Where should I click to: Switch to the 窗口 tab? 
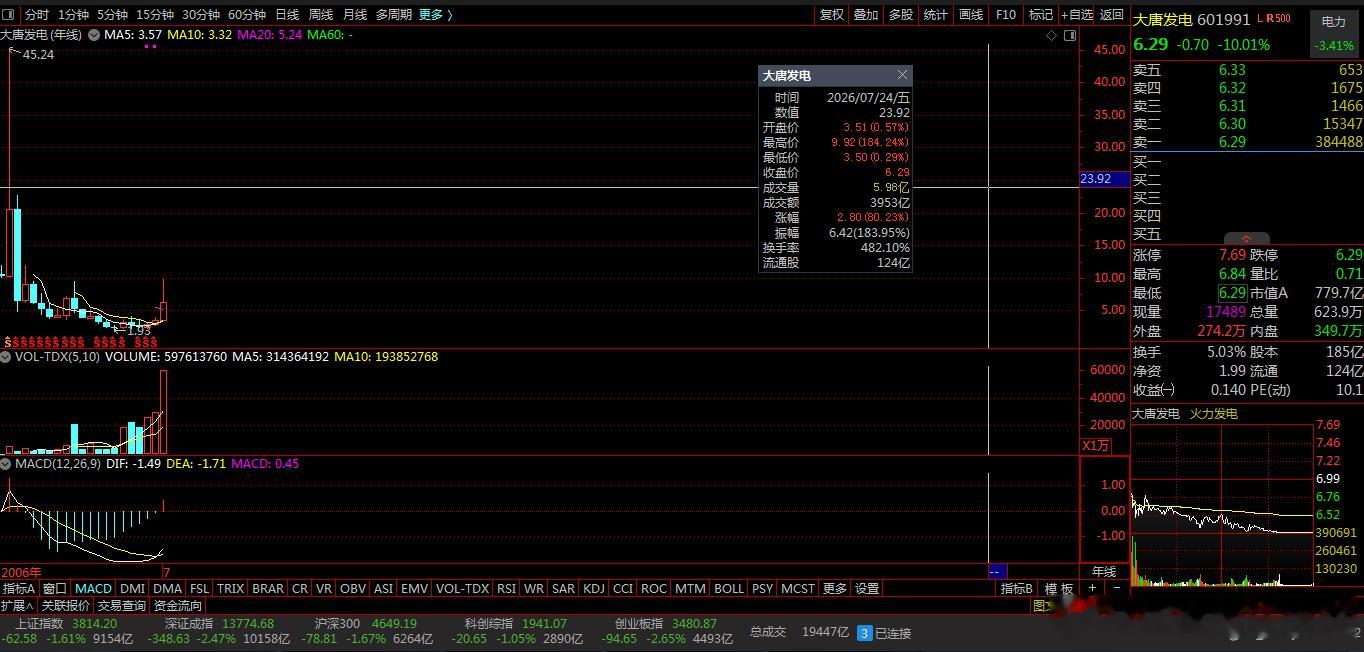tap(55, 589)
